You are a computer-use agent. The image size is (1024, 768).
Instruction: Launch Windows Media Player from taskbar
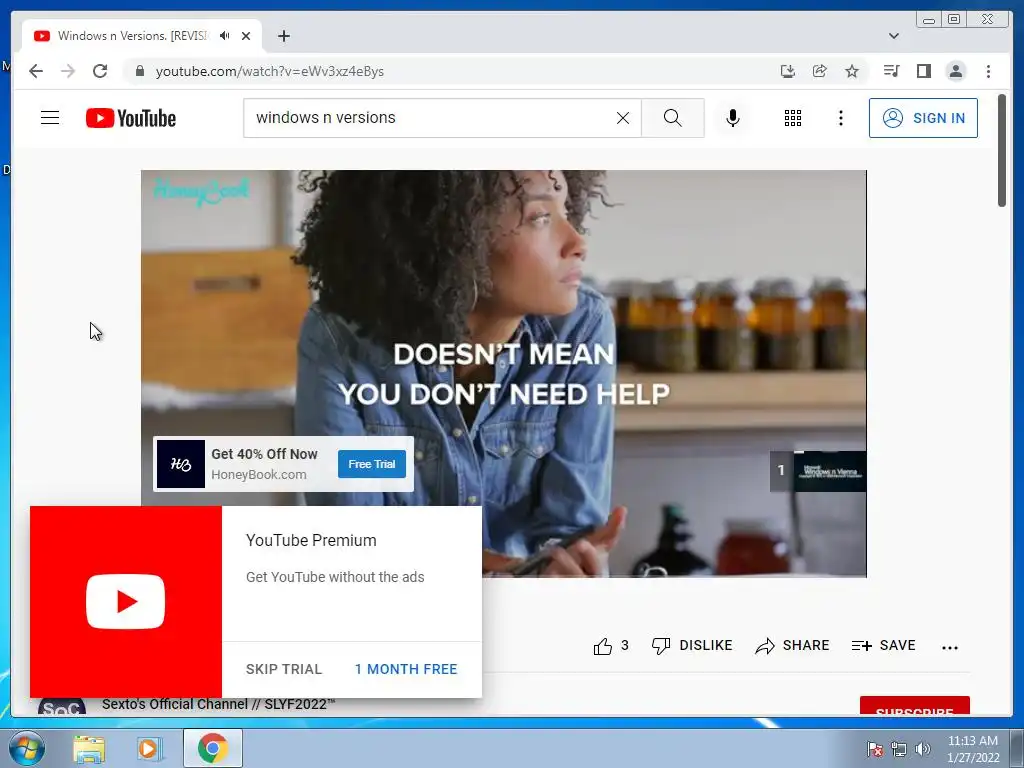click(150, 749)
